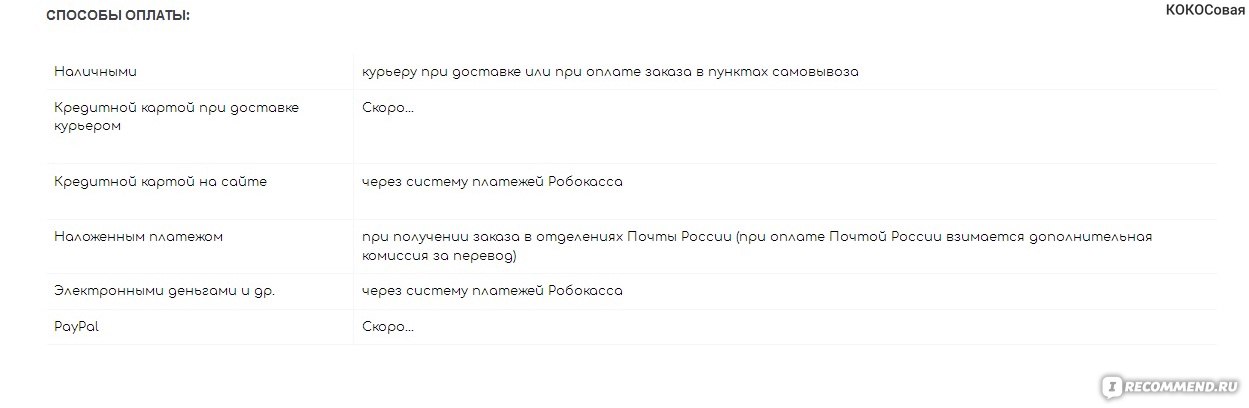
Task: Click the cash payment description about courier delivery
Action: click(x=610, y=72)
